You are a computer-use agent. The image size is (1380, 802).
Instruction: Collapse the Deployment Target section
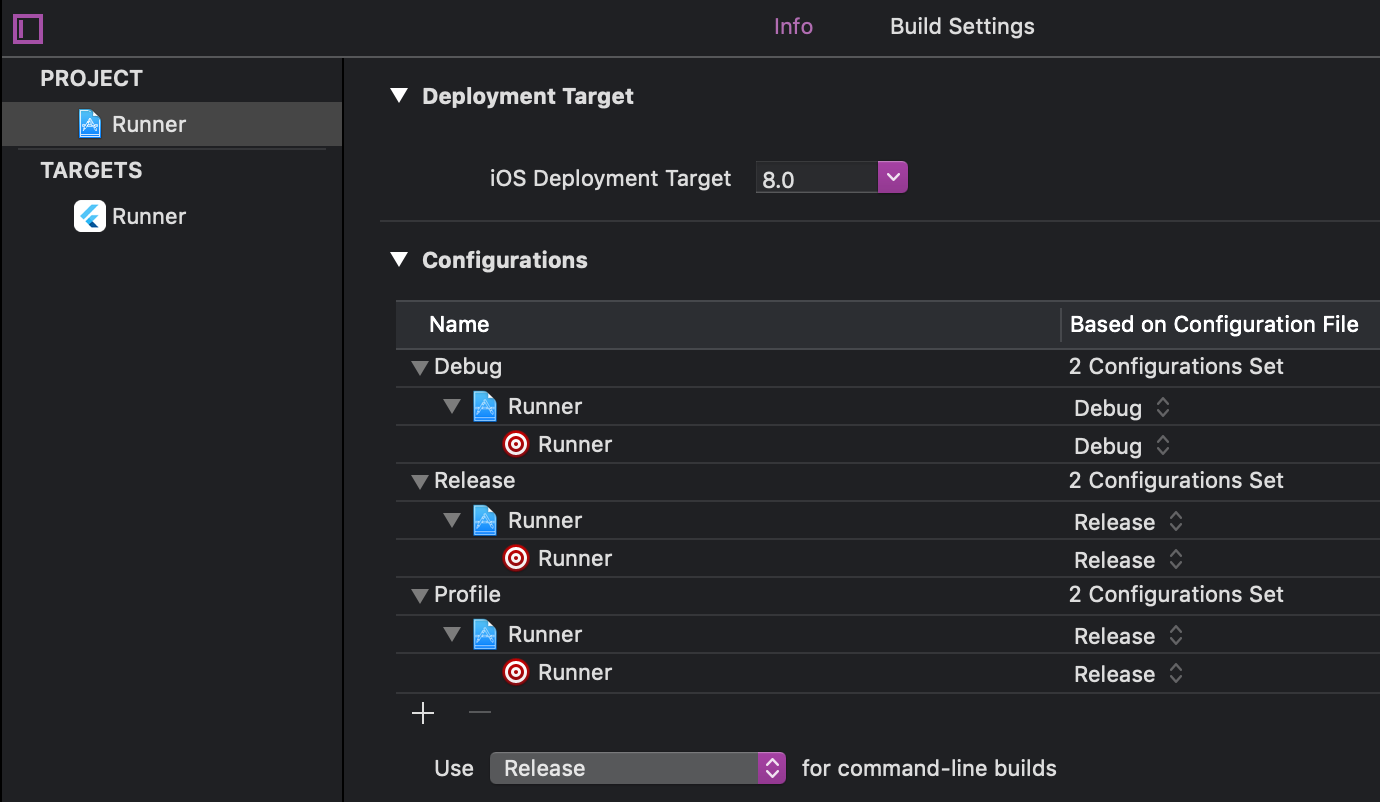(x=400, y=96)
